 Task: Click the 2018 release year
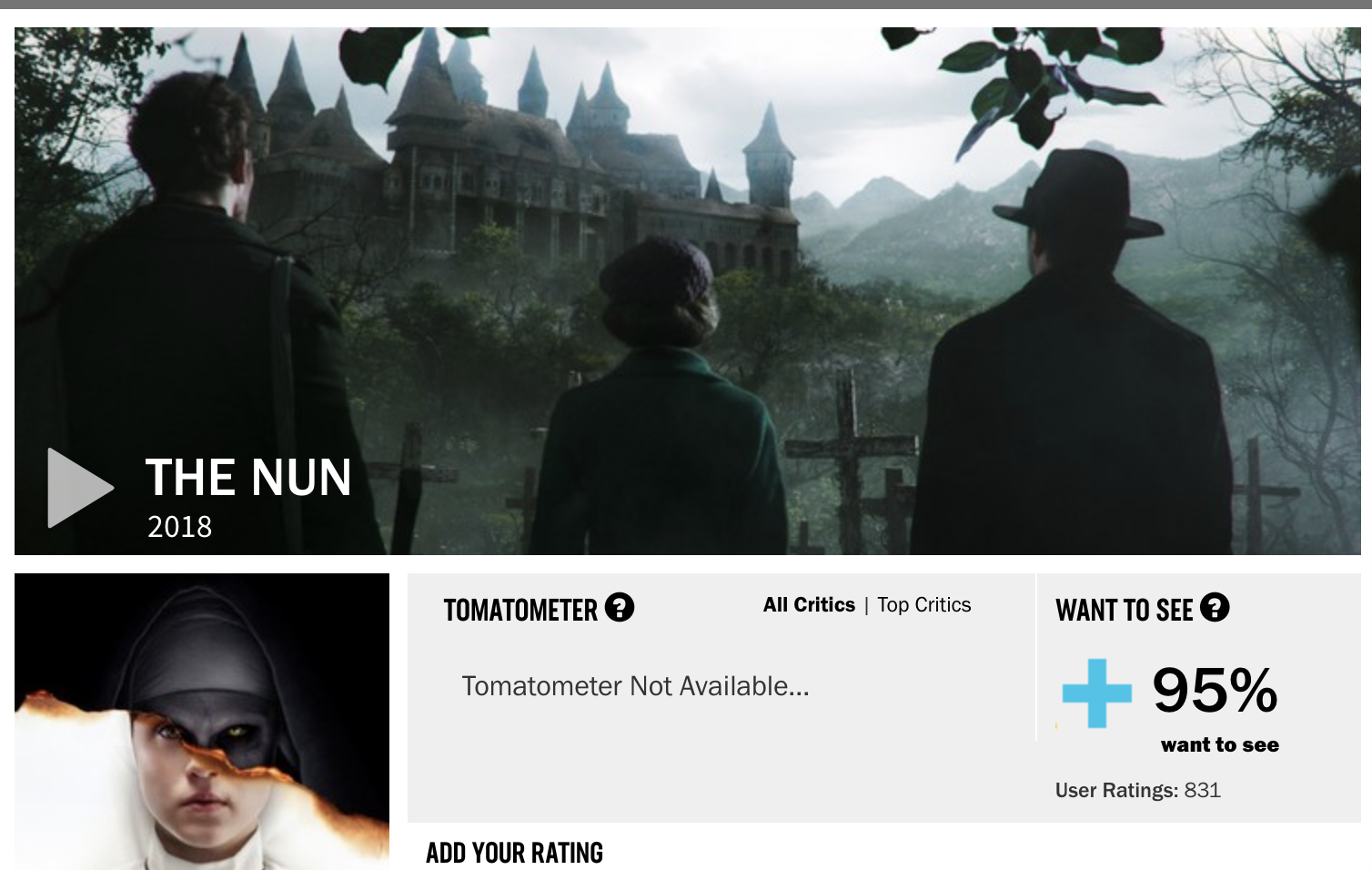tap(179, 527)
